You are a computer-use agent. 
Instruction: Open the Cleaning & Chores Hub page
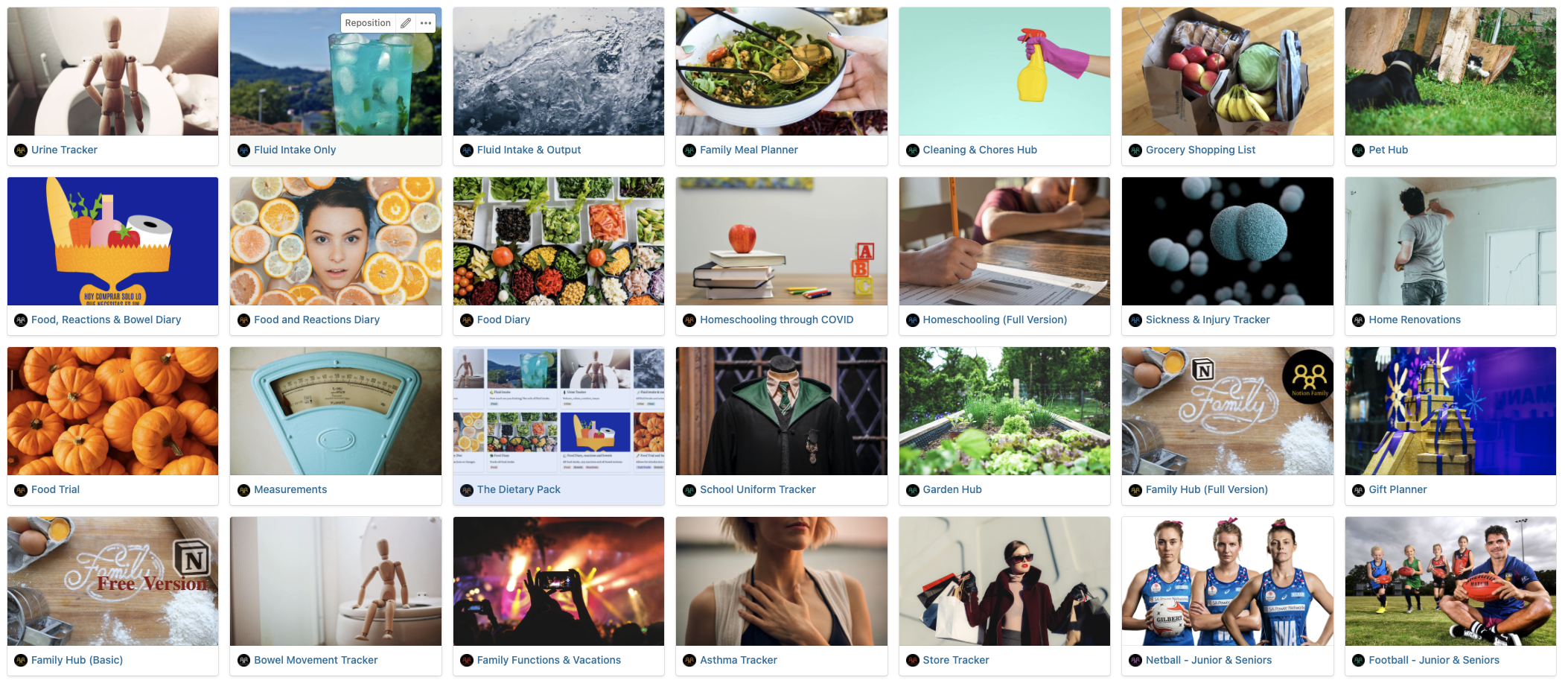[x=980, y=150]
